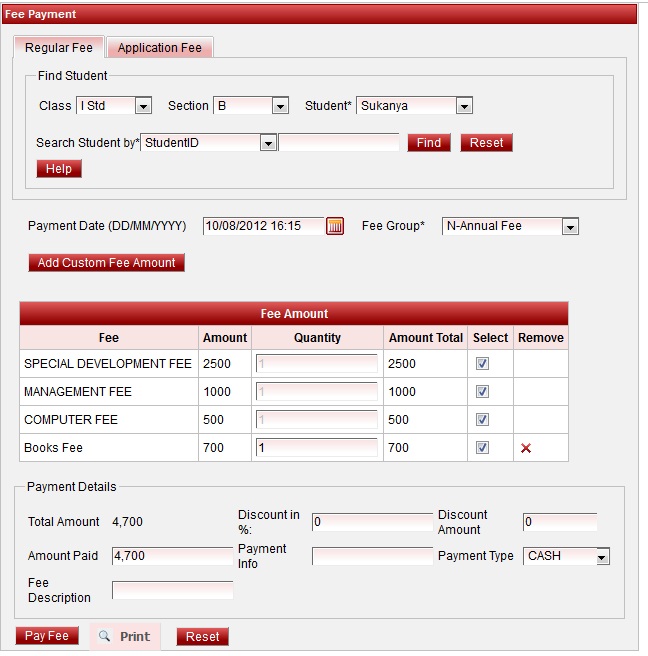Select the Regular Fee tab
The width and height of the screenshot is (648, 656).
(x=59, y=48)
